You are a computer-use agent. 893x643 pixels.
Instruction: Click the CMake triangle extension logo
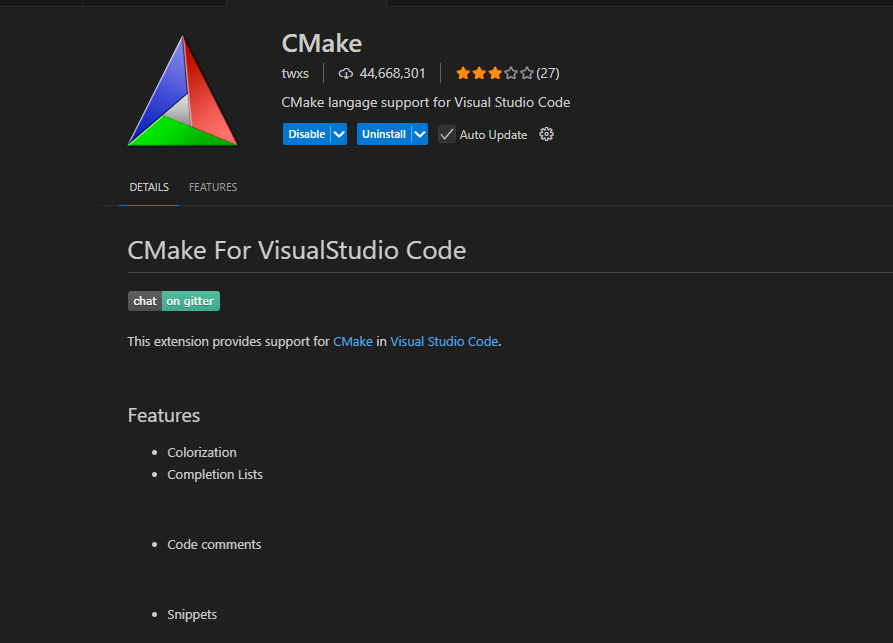tap(182, 91)
